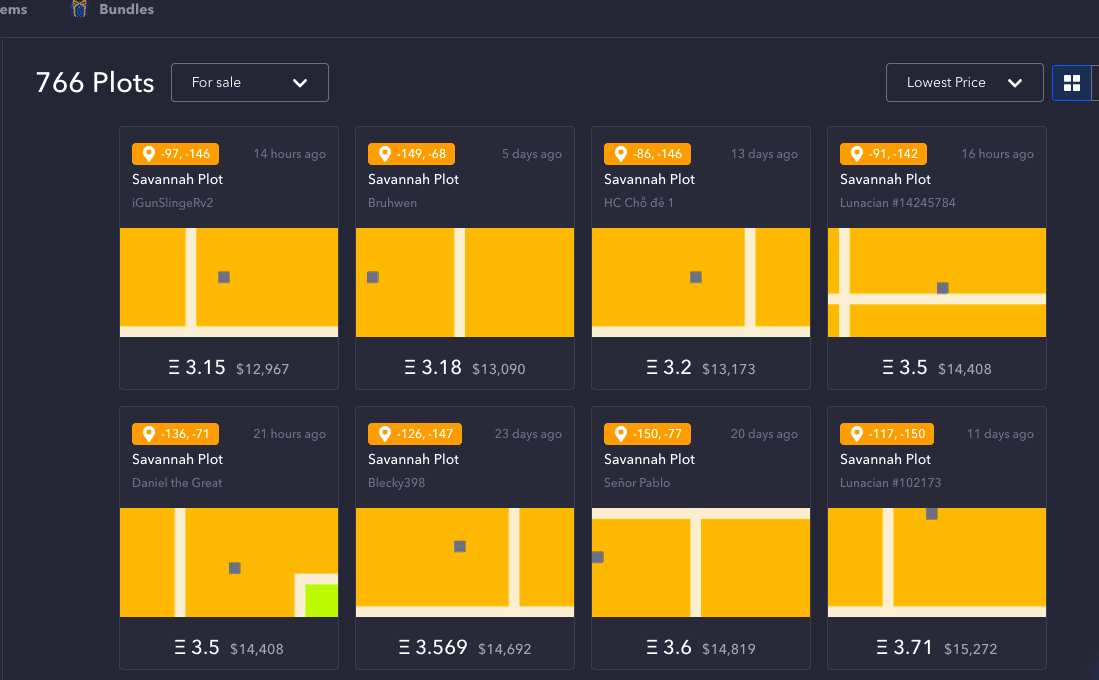The image size is (1099, 680).
Task: Open the Bundles tab
Action: click(126, 10)
